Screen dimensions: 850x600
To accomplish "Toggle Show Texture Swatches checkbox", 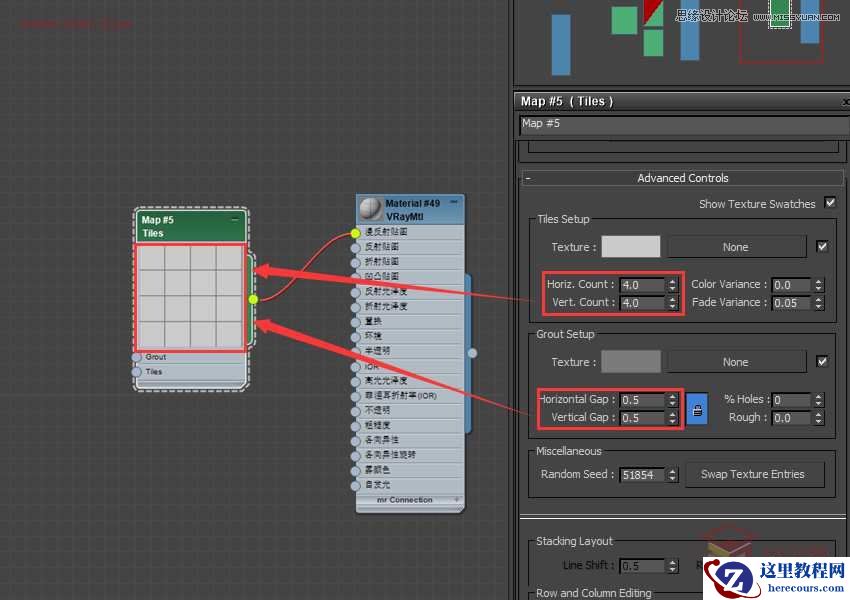I will pyautogui.click(x=829, y=203).
